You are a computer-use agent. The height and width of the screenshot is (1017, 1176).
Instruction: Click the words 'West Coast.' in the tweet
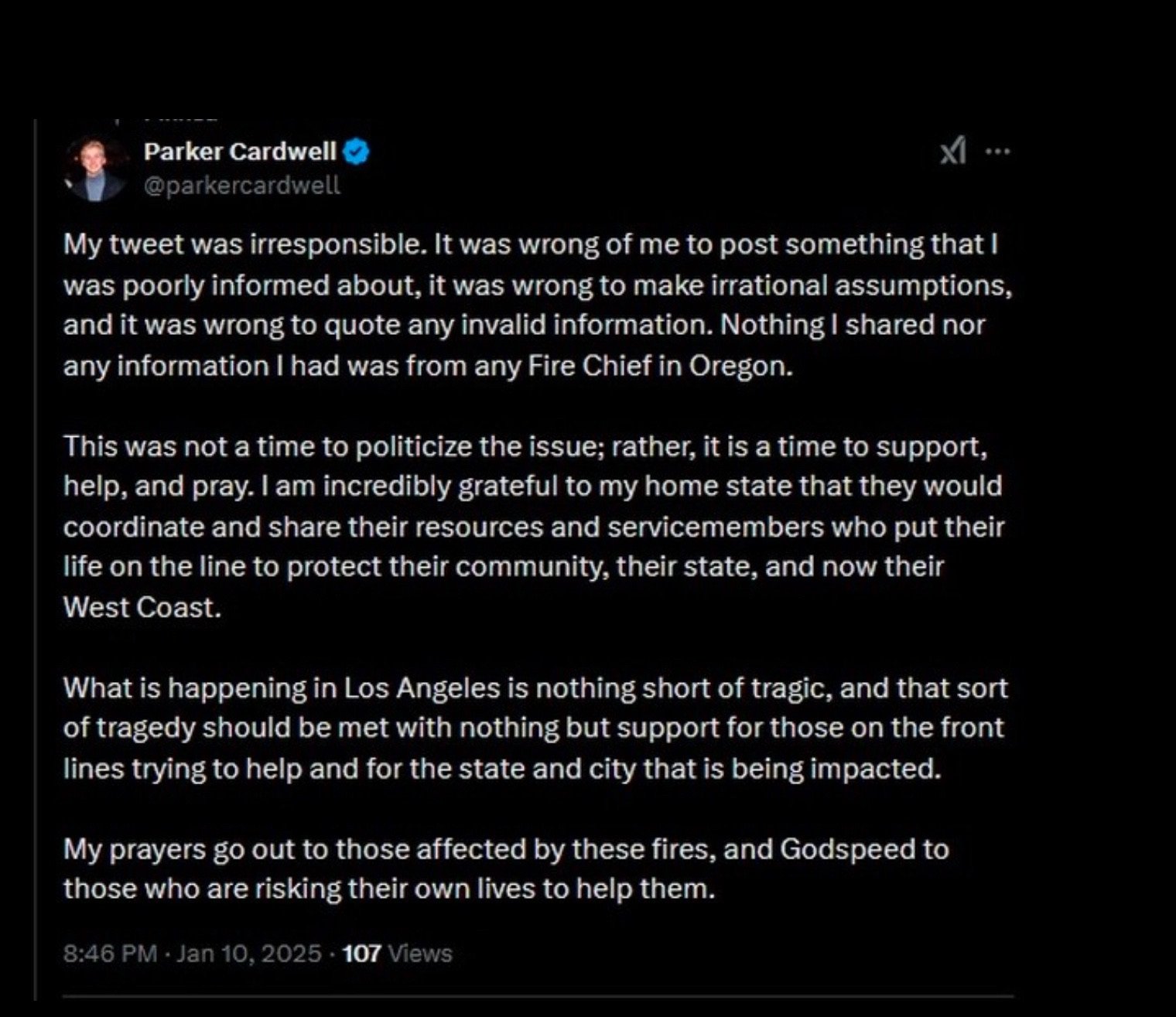pyautogui.click(x=142, y=608)
